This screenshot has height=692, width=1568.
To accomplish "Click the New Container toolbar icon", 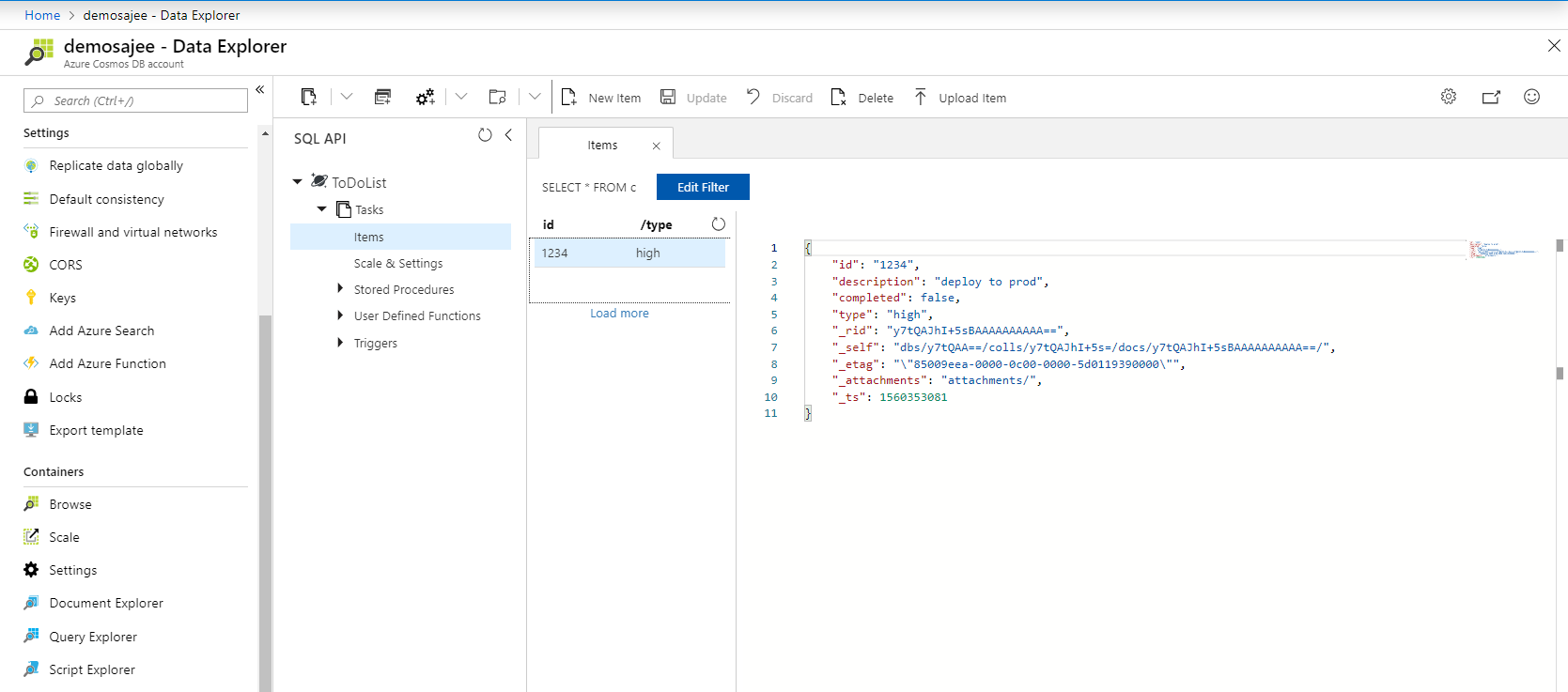I will tap(308, 97).
